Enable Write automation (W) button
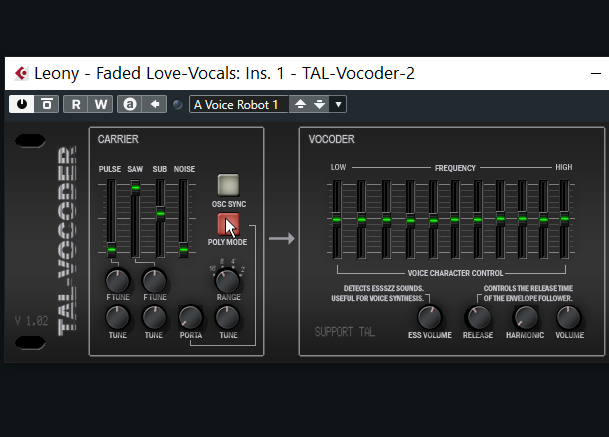The height and width of the screenshot is (437, 609). tap(101, 104)
